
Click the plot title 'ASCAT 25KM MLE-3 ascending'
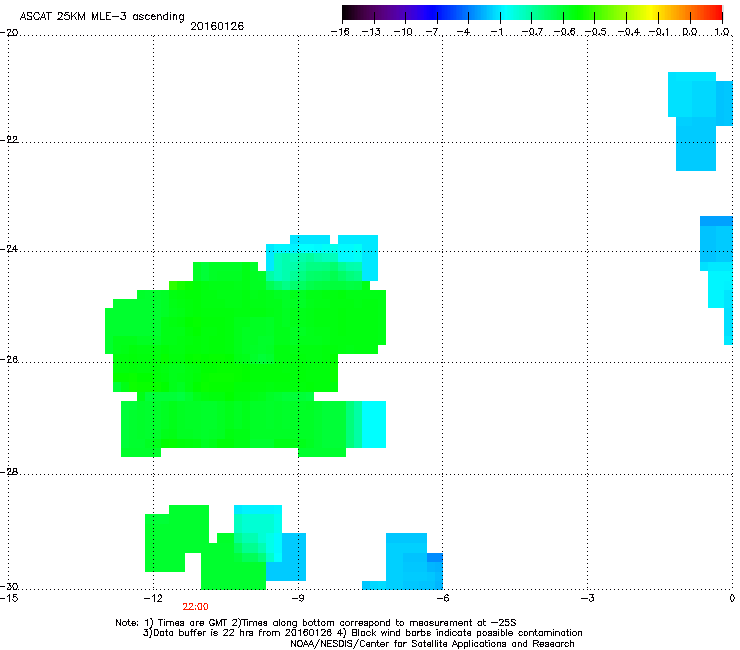coord(102,16)
